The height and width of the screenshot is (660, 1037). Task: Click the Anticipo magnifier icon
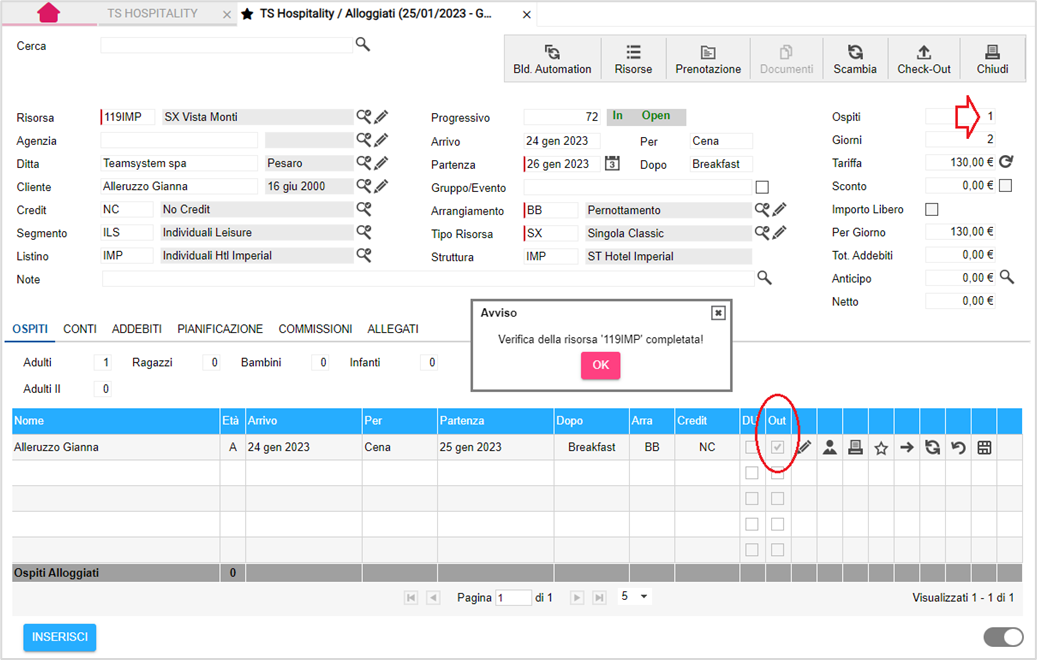click(x=1007, y=277)
